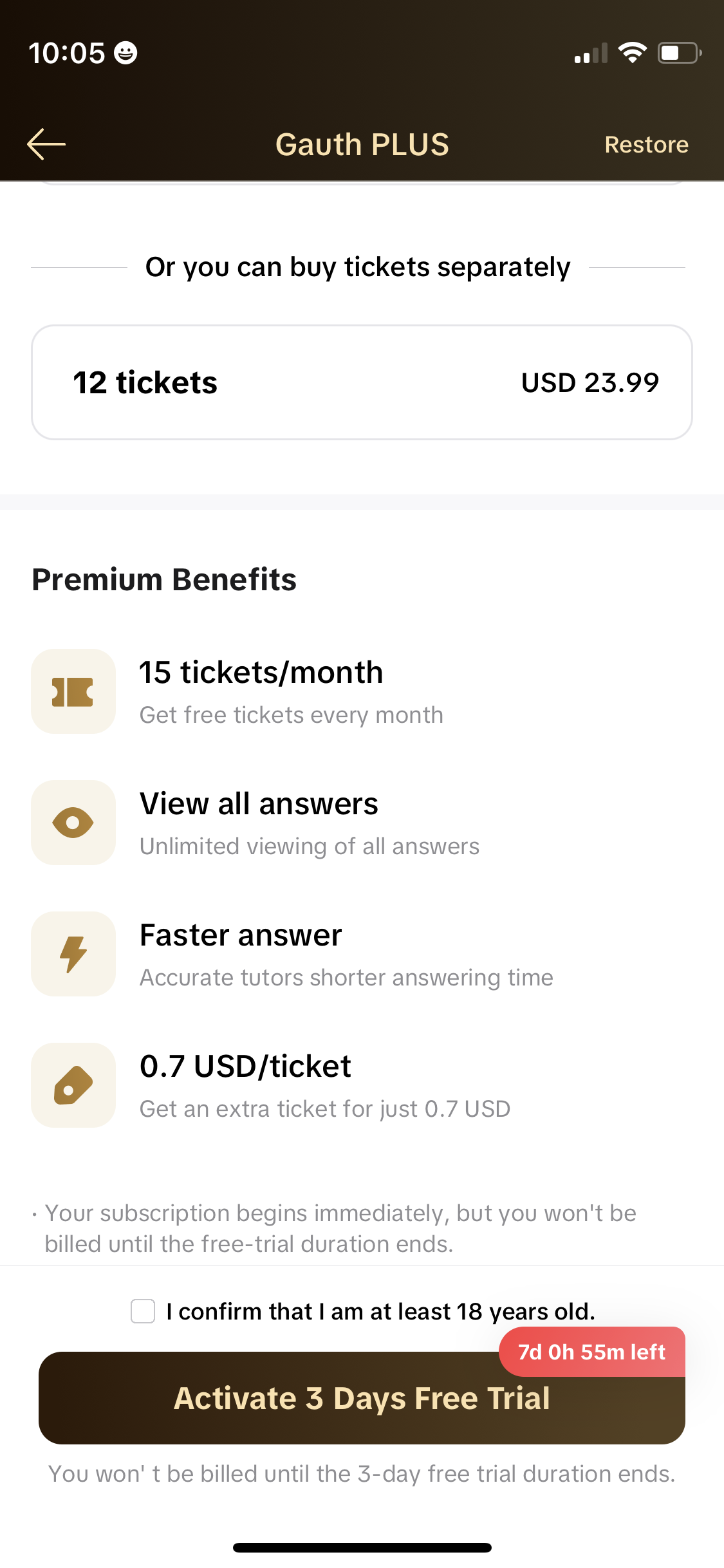
Task: Tap the back arrow icon
Action: pos(46,144)
